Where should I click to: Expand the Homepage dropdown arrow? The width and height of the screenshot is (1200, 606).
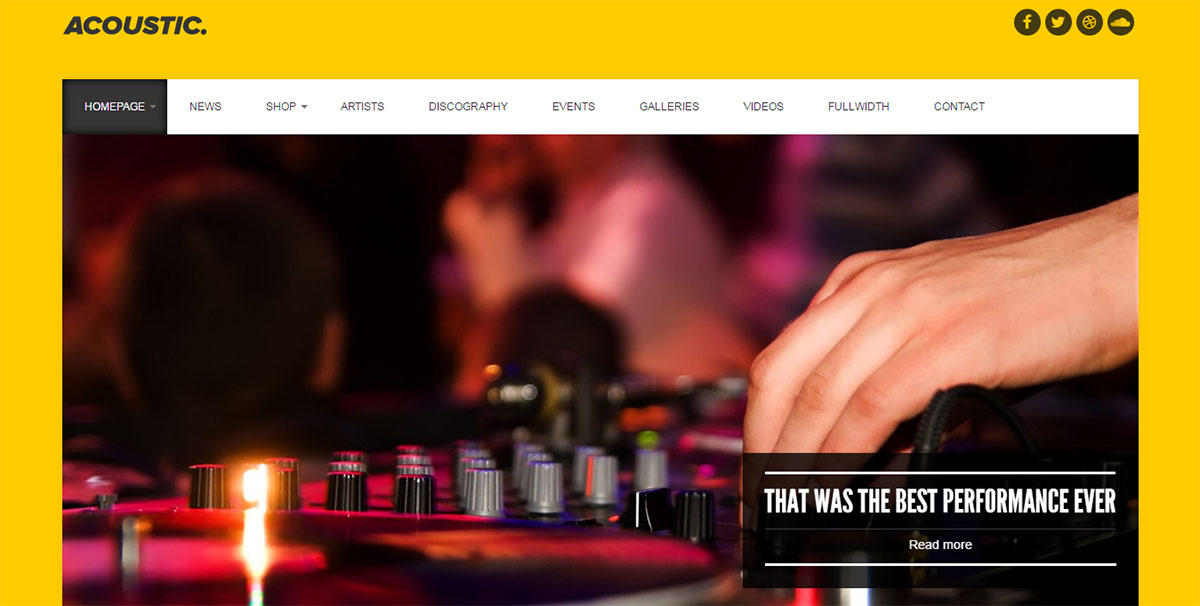[153, 107]
